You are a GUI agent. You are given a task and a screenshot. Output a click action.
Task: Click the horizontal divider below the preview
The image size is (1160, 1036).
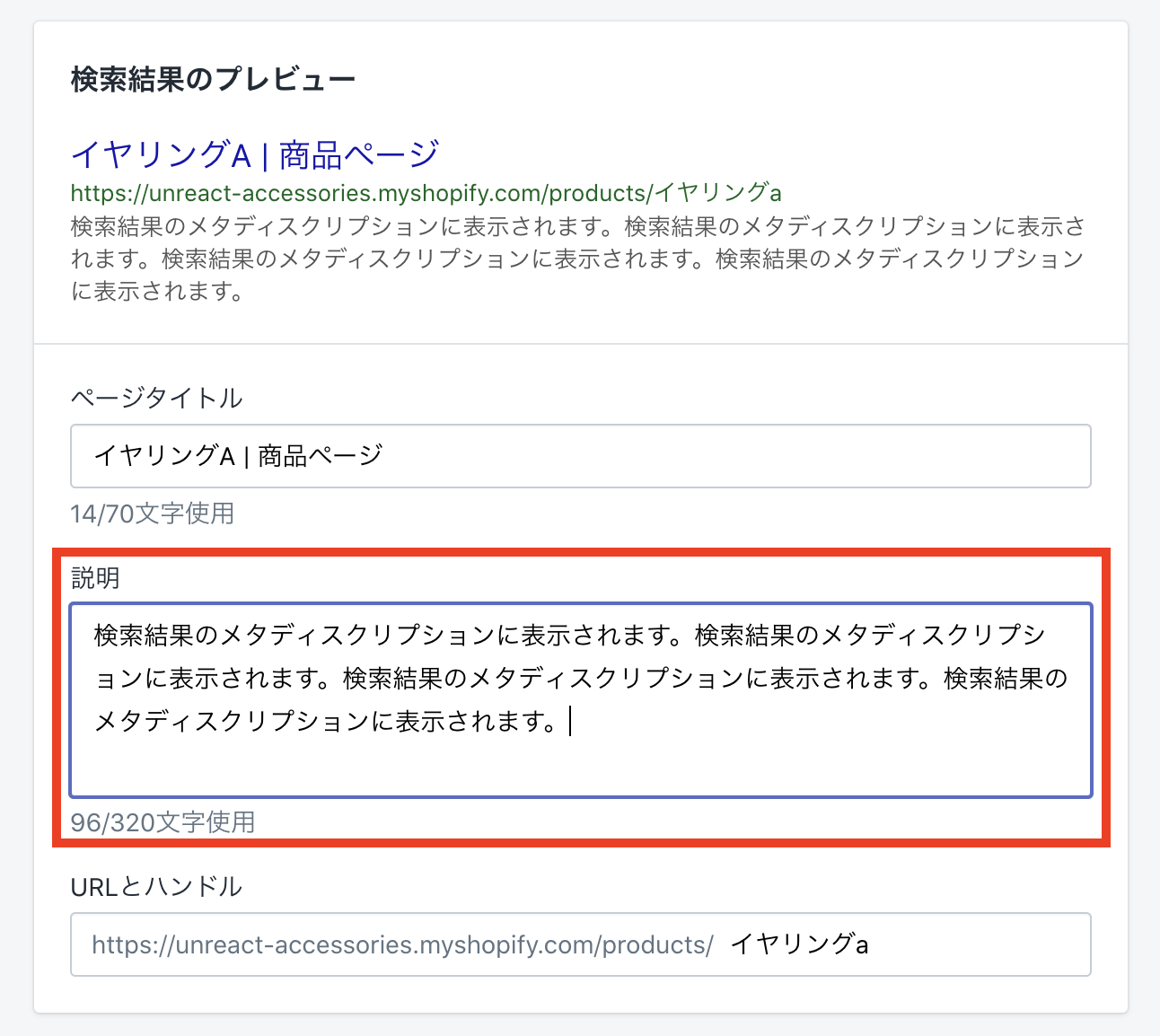pos(580,344)
